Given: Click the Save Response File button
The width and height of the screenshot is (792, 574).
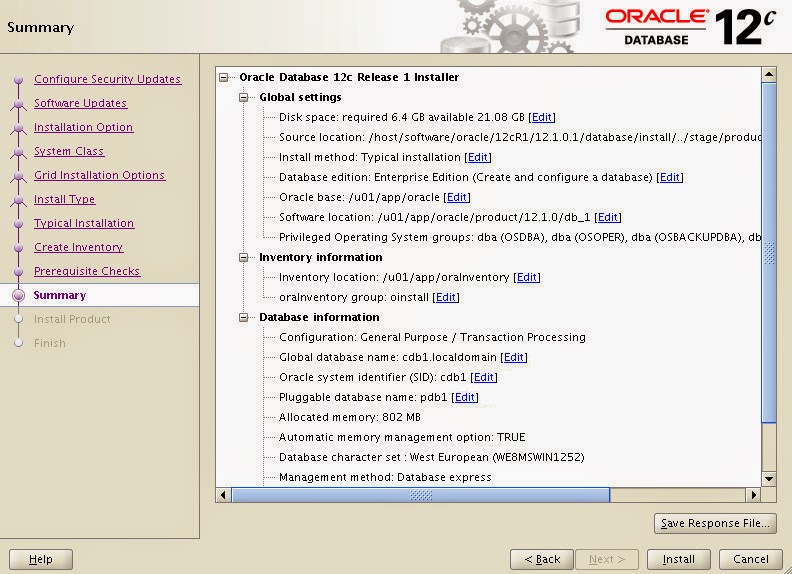Looking at the screenshot, I should click(715, 523).
